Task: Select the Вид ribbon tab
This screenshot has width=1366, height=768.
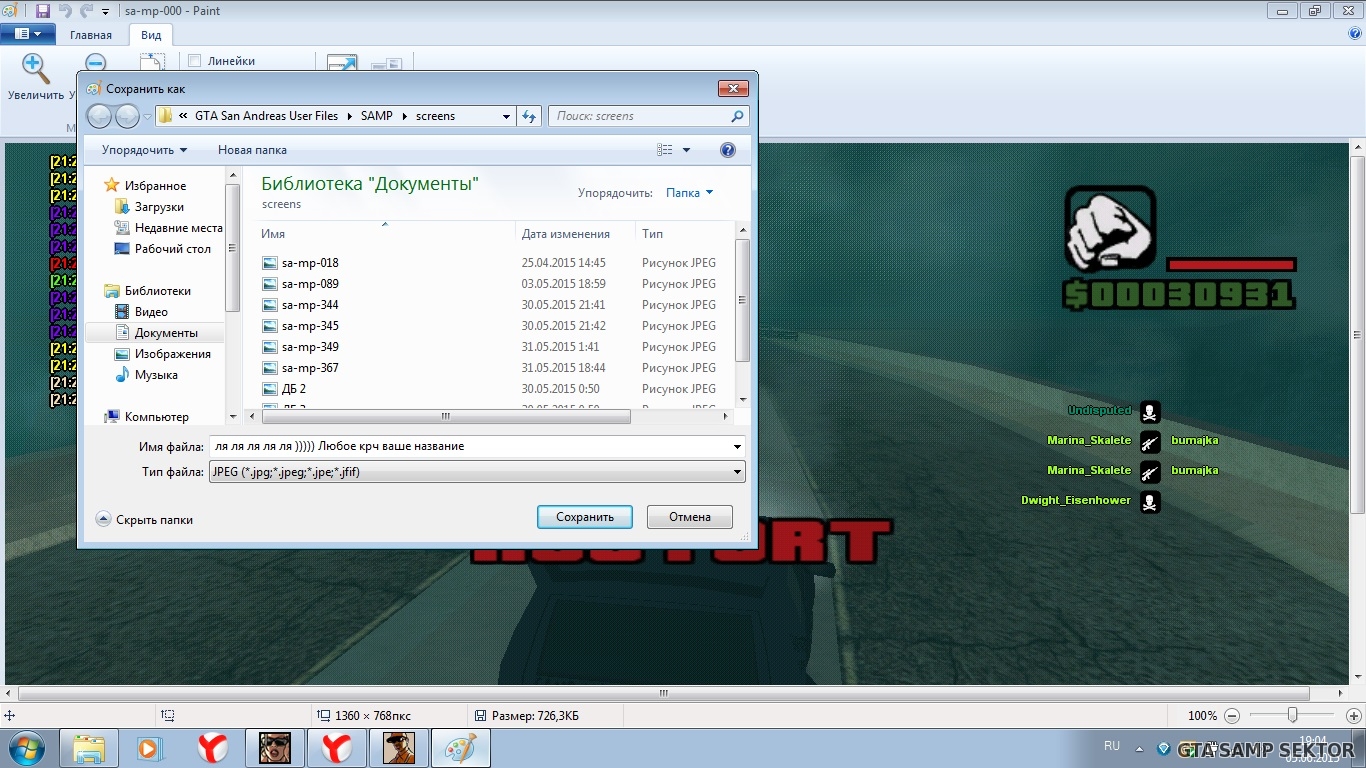Action: click(x=151, y=35)
